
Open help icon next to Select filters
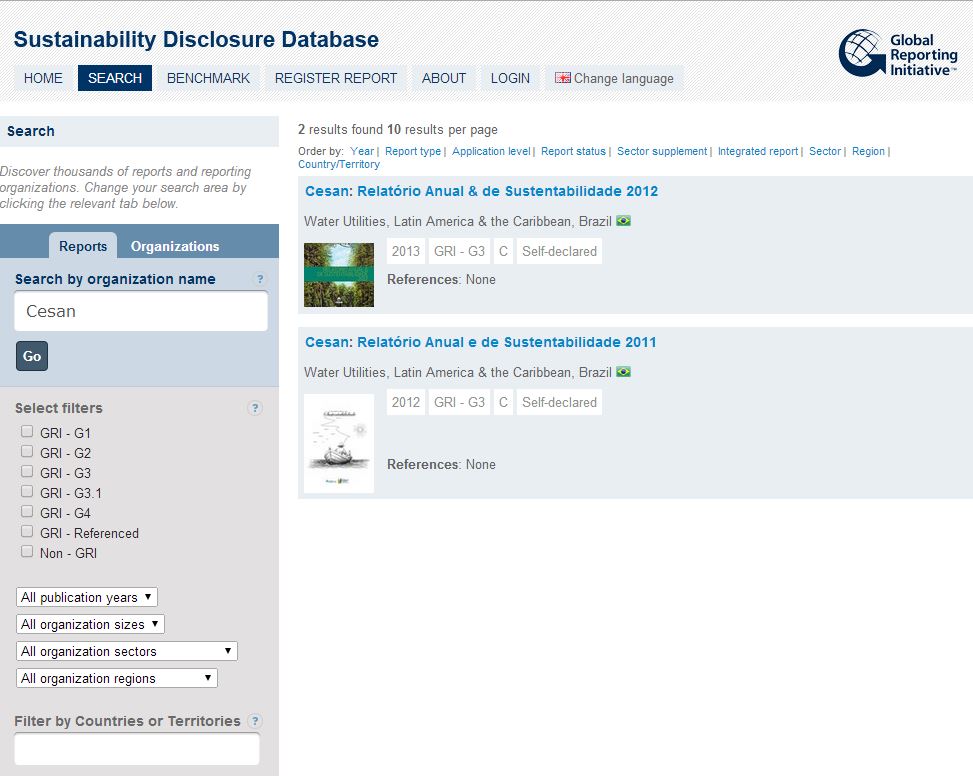point(254,408)
